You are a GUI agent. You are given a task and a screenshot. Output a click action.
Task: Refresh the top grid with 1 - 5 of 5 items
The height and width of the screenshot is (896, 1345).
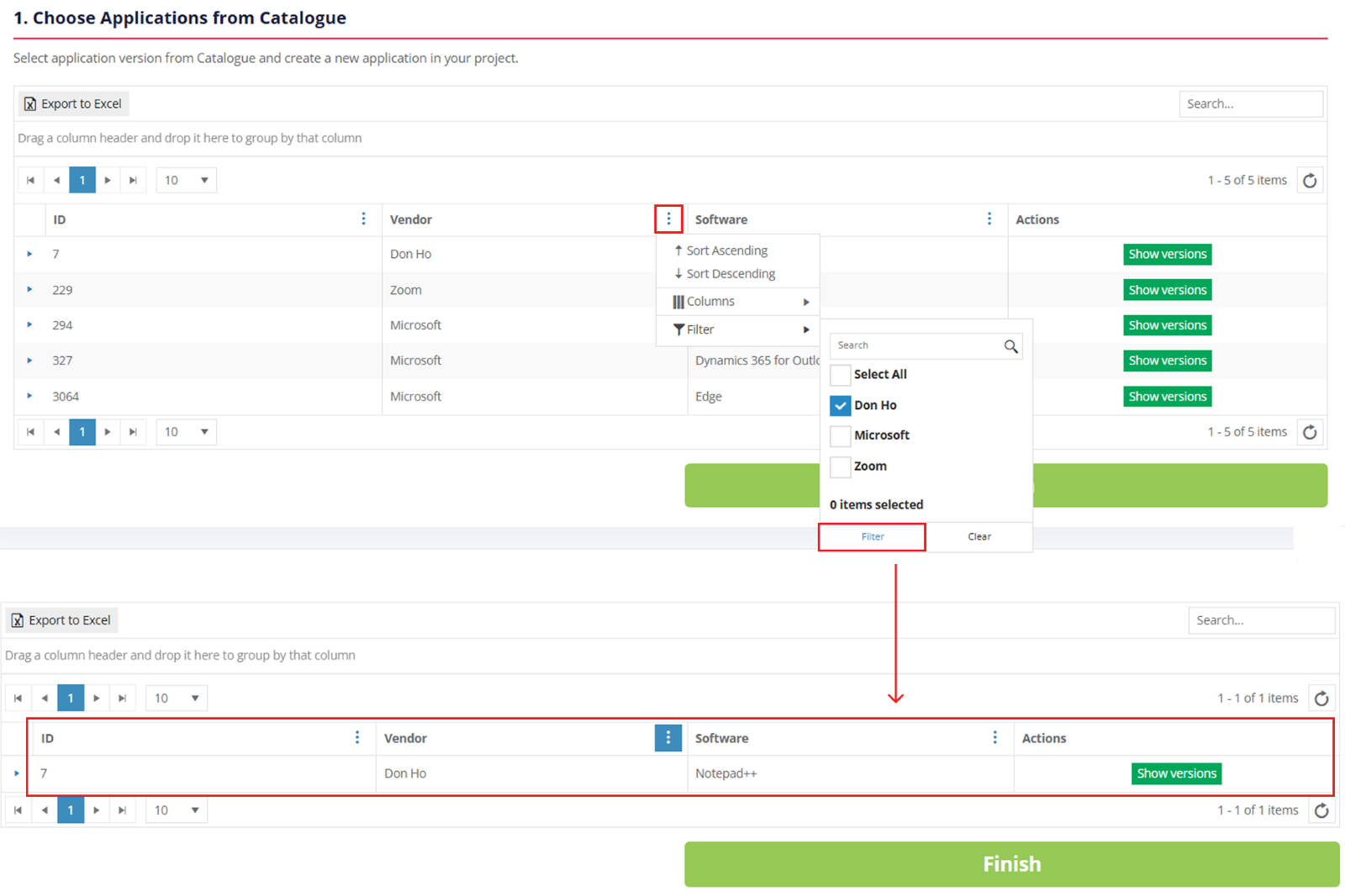pos(1309,181)
